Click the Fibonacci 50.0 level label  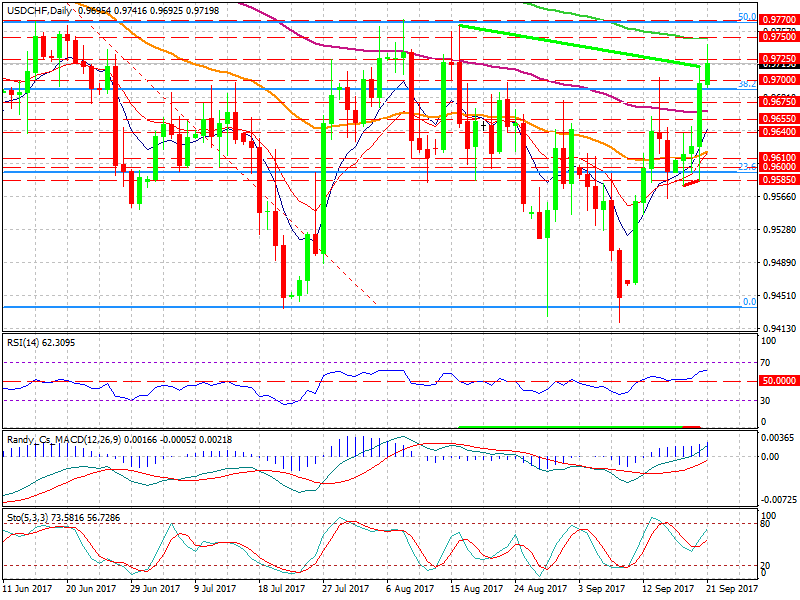coord(746,17)
